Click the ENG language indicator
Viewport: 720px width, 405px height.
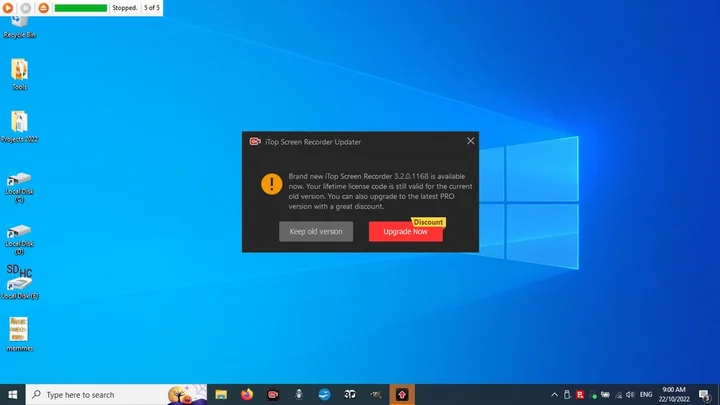point(645,394)
